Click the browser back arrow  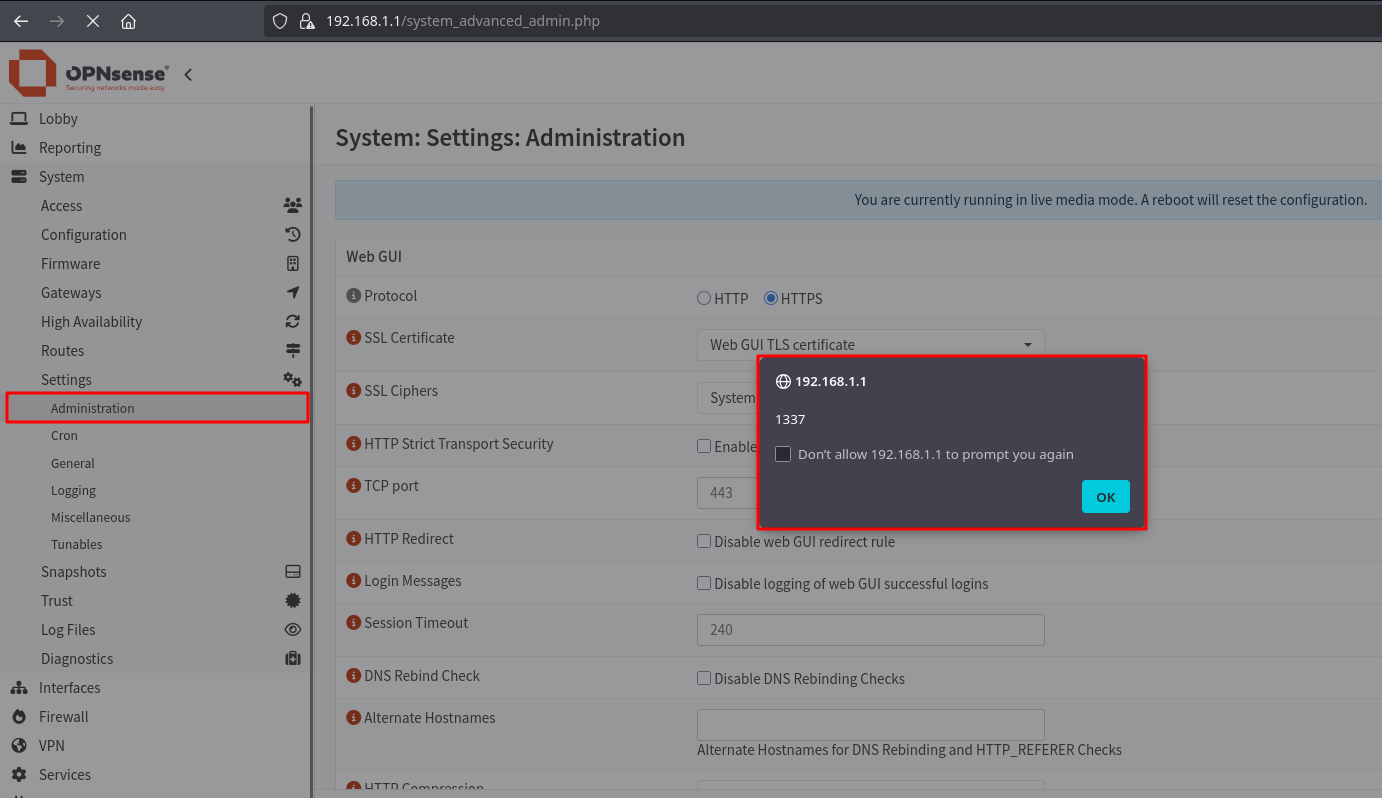point(21,20)
